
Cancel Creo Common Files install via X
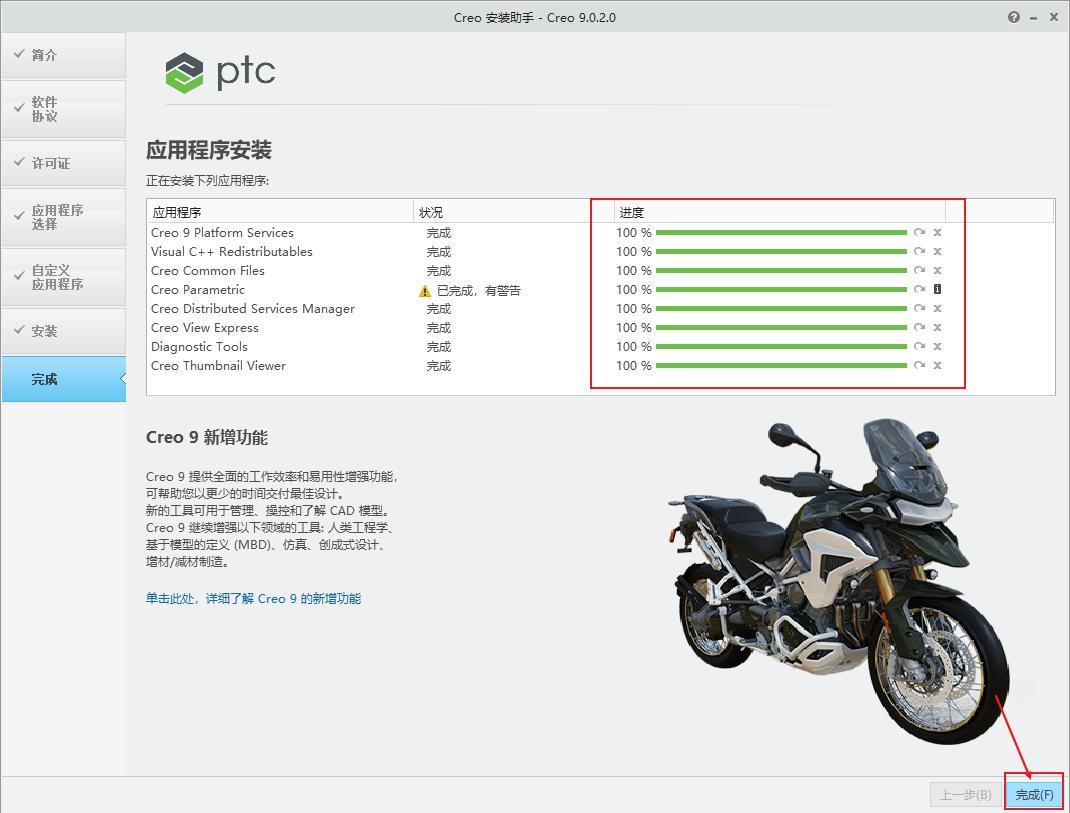937,271
